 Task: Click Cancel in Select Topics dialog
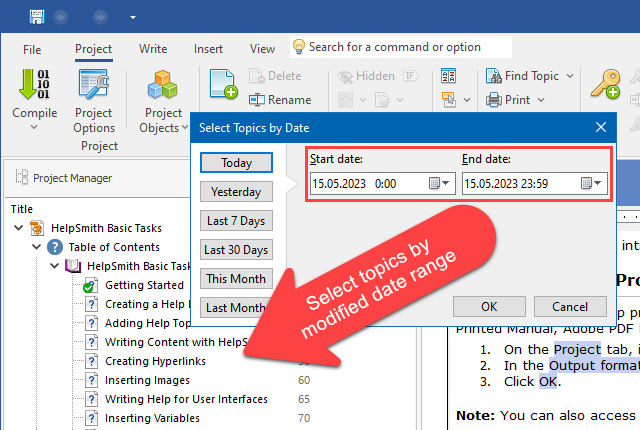click(x=570, y=306)
